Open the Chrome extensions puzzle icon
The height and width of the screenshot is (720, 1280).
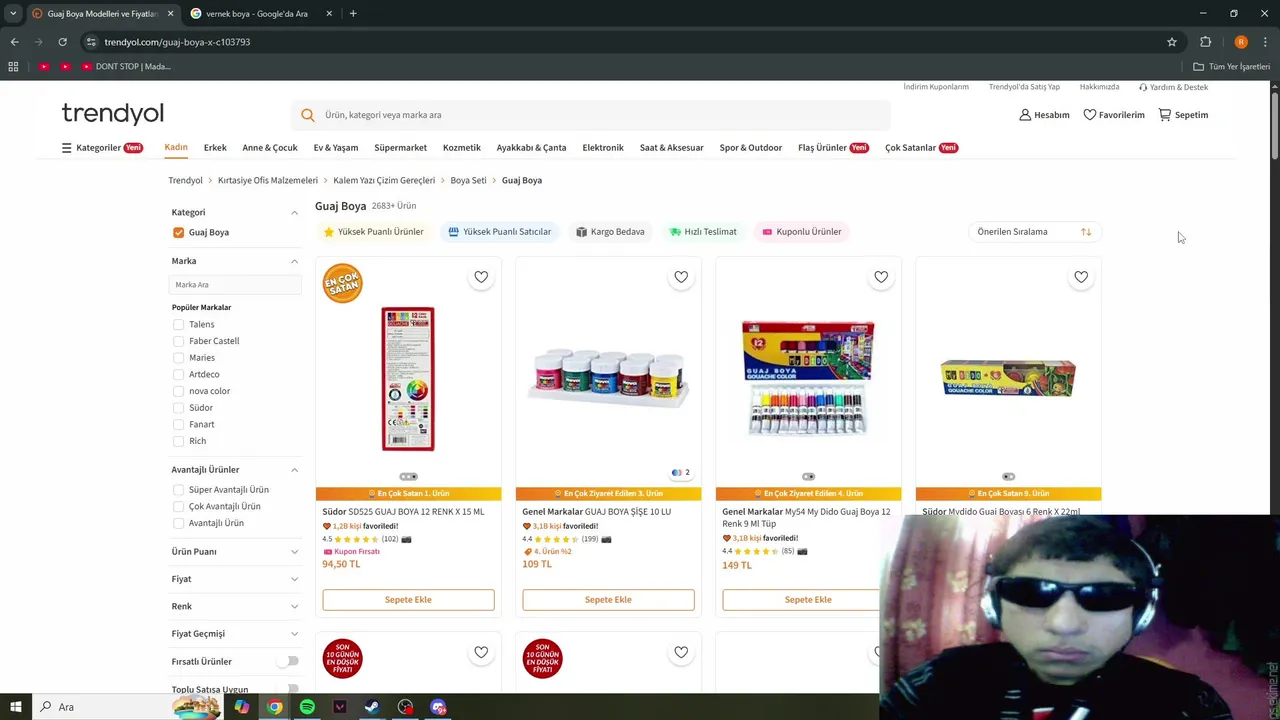coord(1205,42)
